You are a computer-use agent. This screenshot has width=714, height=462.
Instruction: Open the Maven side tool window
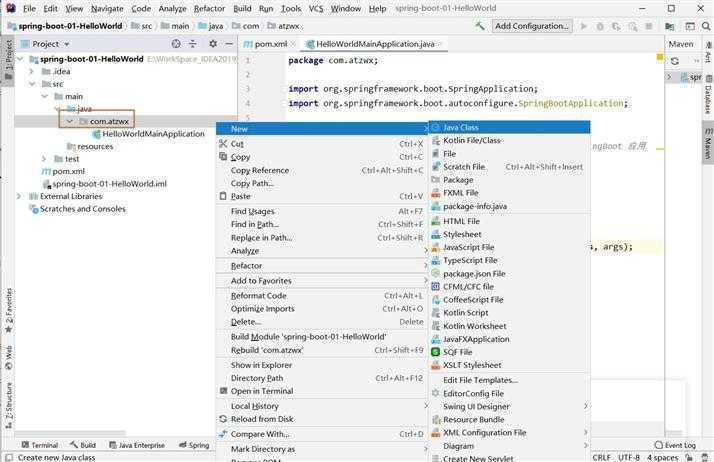pos(708,143)
